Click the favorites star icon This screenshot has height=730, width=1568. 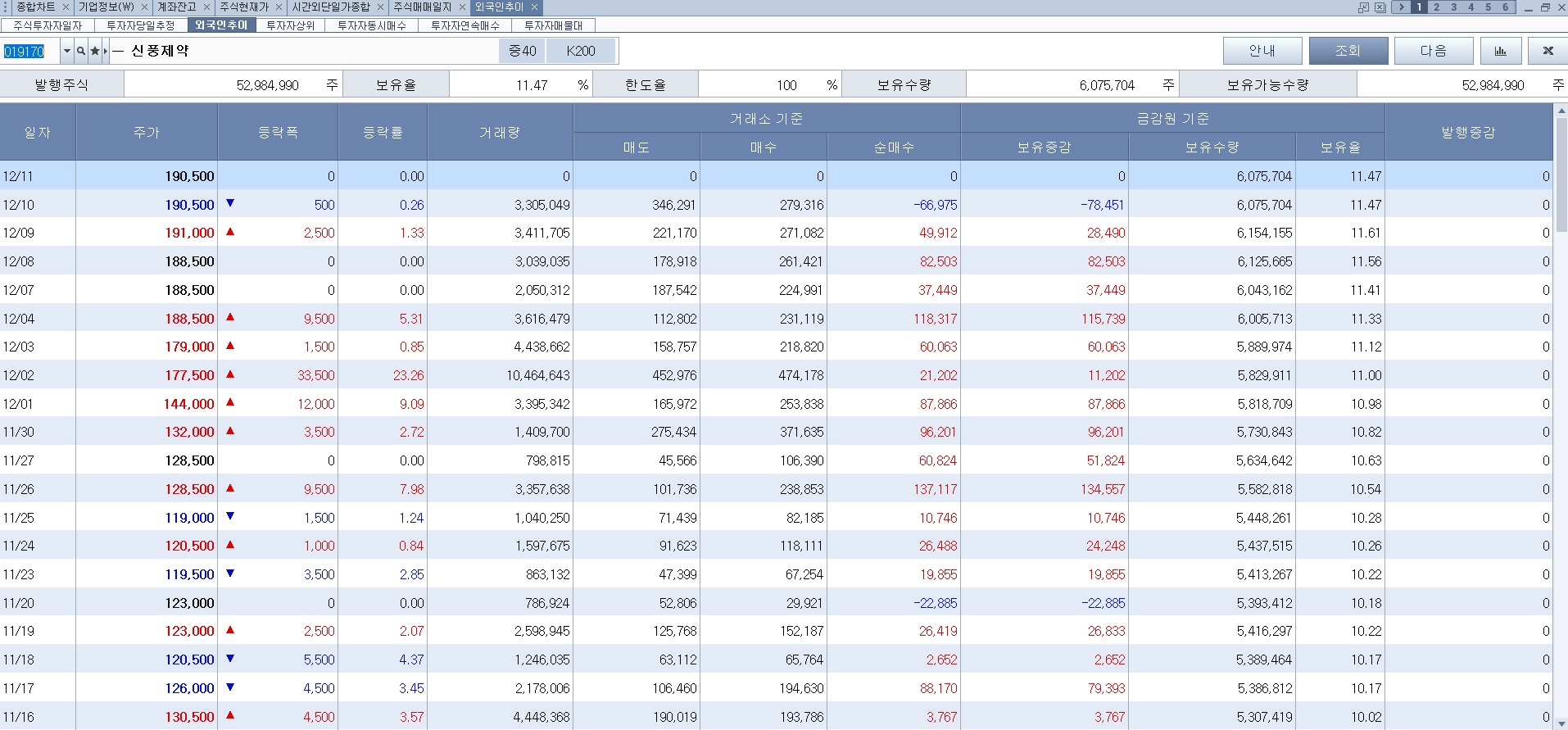coord(95,52)
